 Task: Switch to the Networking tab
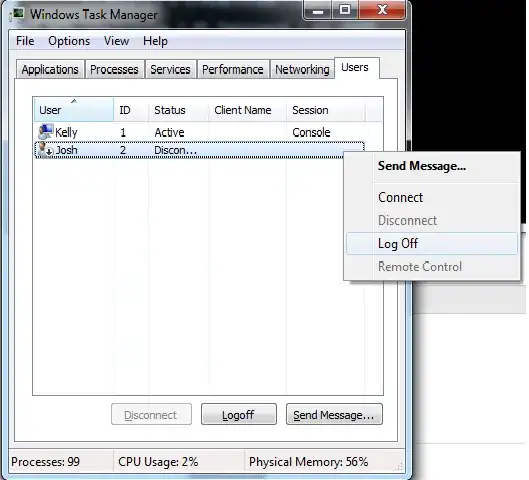pyautogui.click(x=302, y=69)
